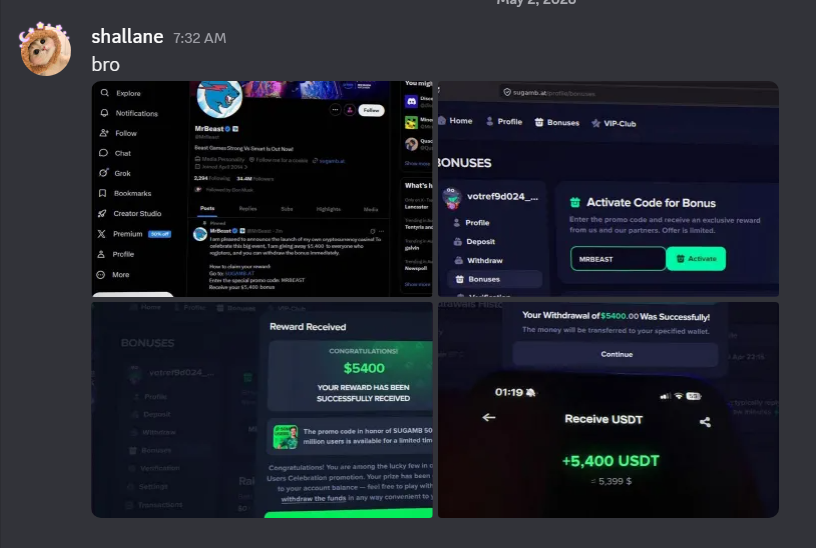Open the Receive USDT withdrawal screenshot thumbnail
Screen dimensions: 816x548
pyautogui.click(x=608, y=410)
